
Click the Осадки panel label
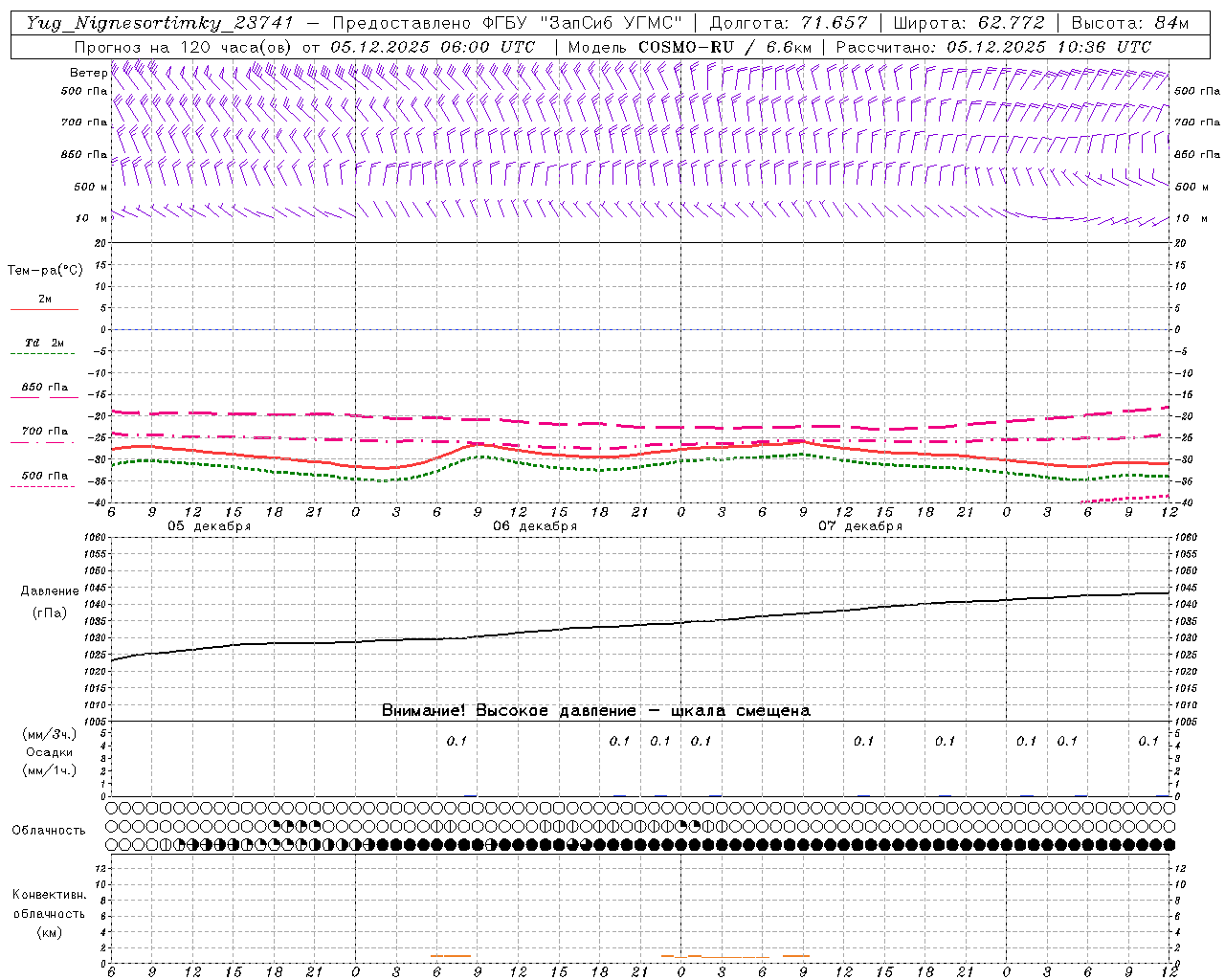click(49, 752)
